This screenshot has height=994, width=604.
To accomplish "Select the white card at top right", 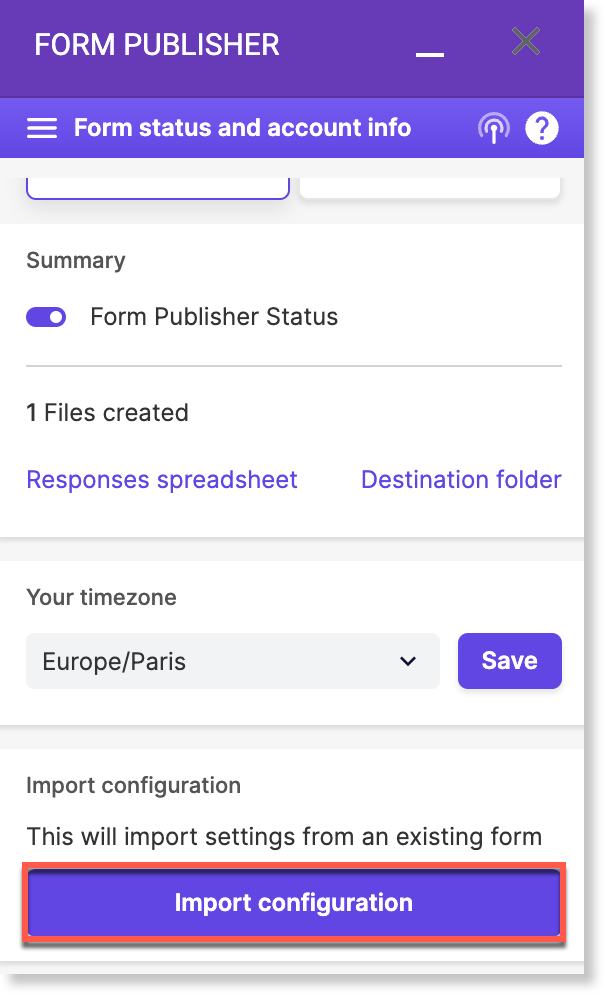I will (430, 188).
